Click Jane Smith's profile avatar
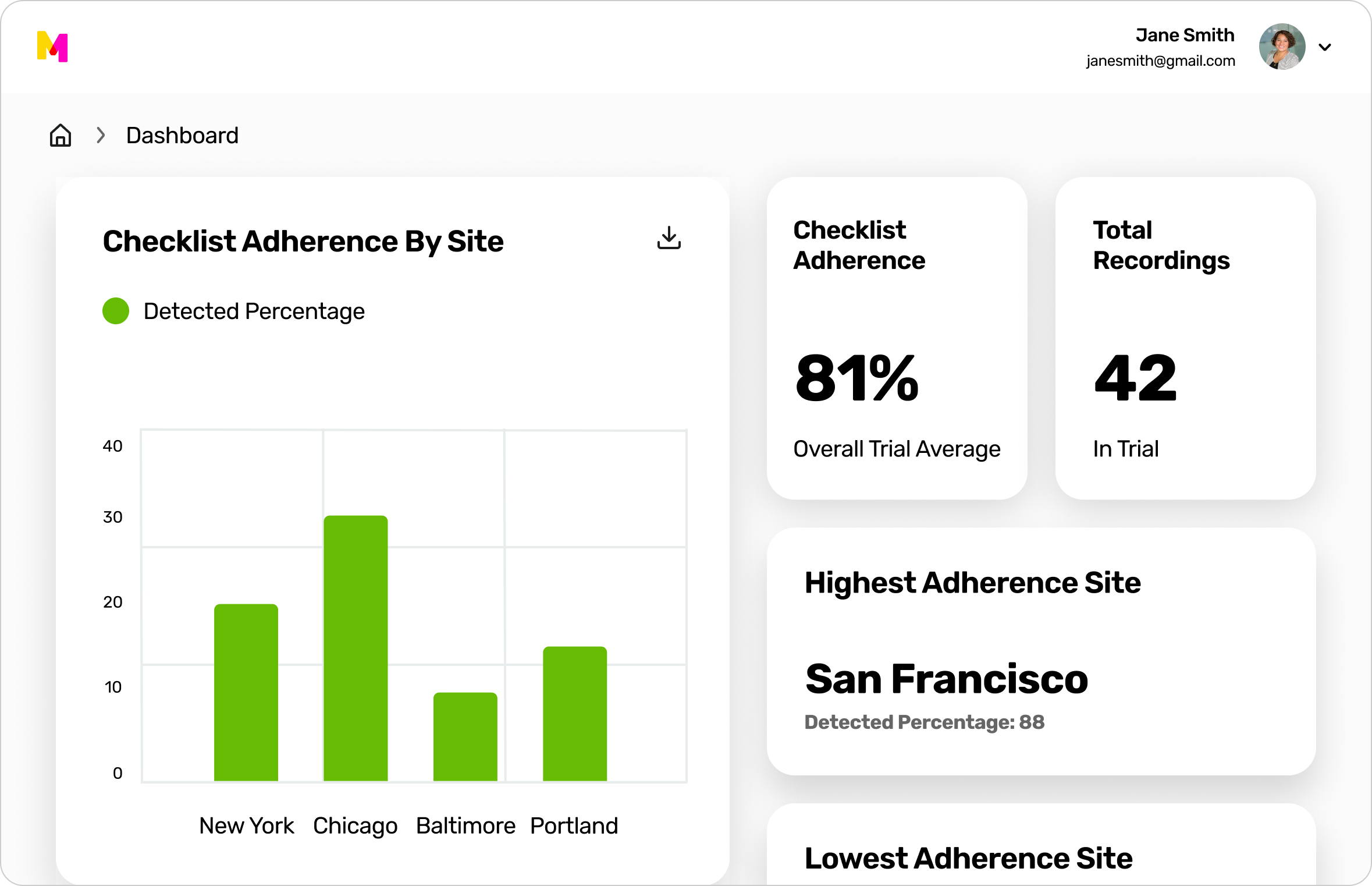1372x886 pixels. click(1282, 47)
